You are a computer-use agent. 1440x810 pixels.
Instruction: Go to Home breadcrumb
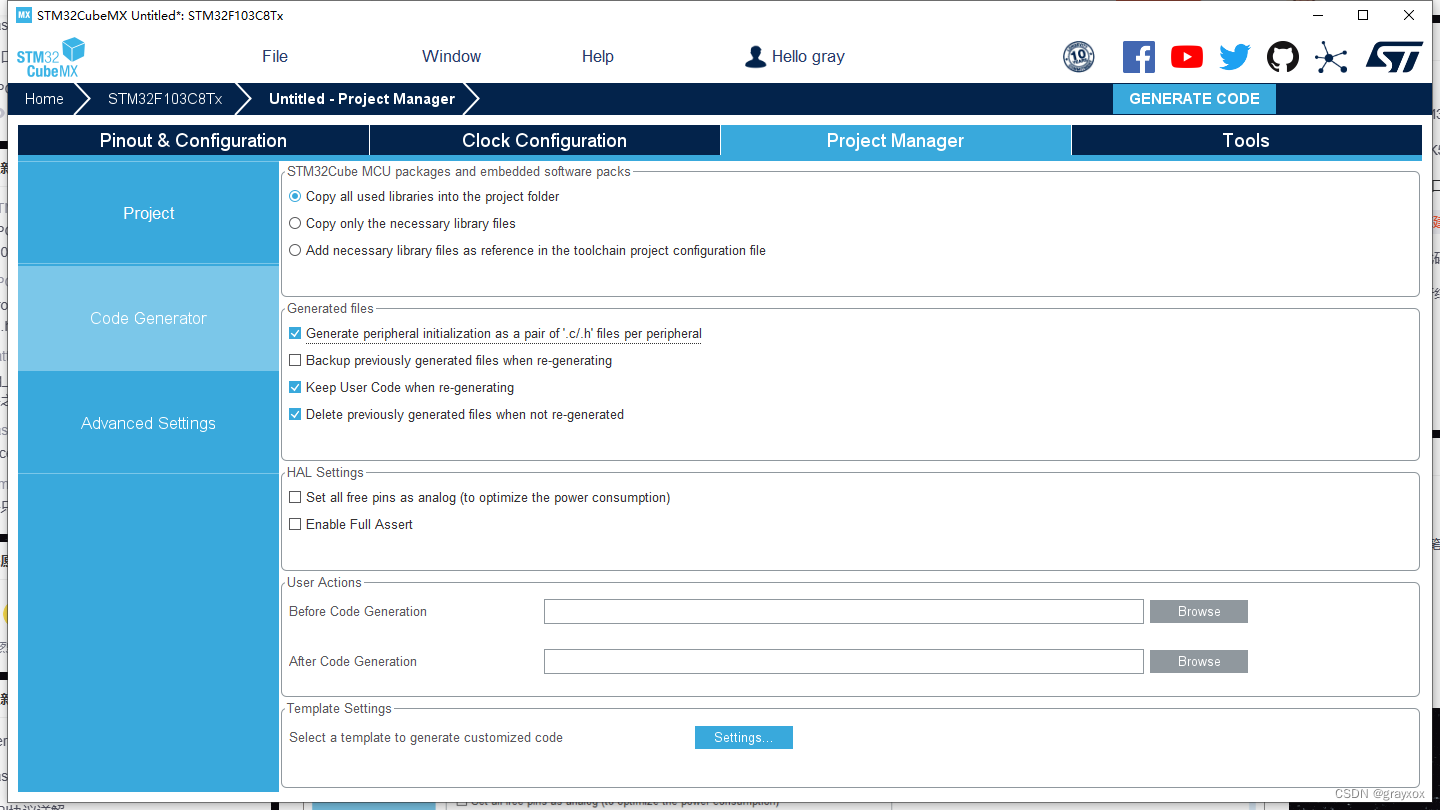coord(44,99)
